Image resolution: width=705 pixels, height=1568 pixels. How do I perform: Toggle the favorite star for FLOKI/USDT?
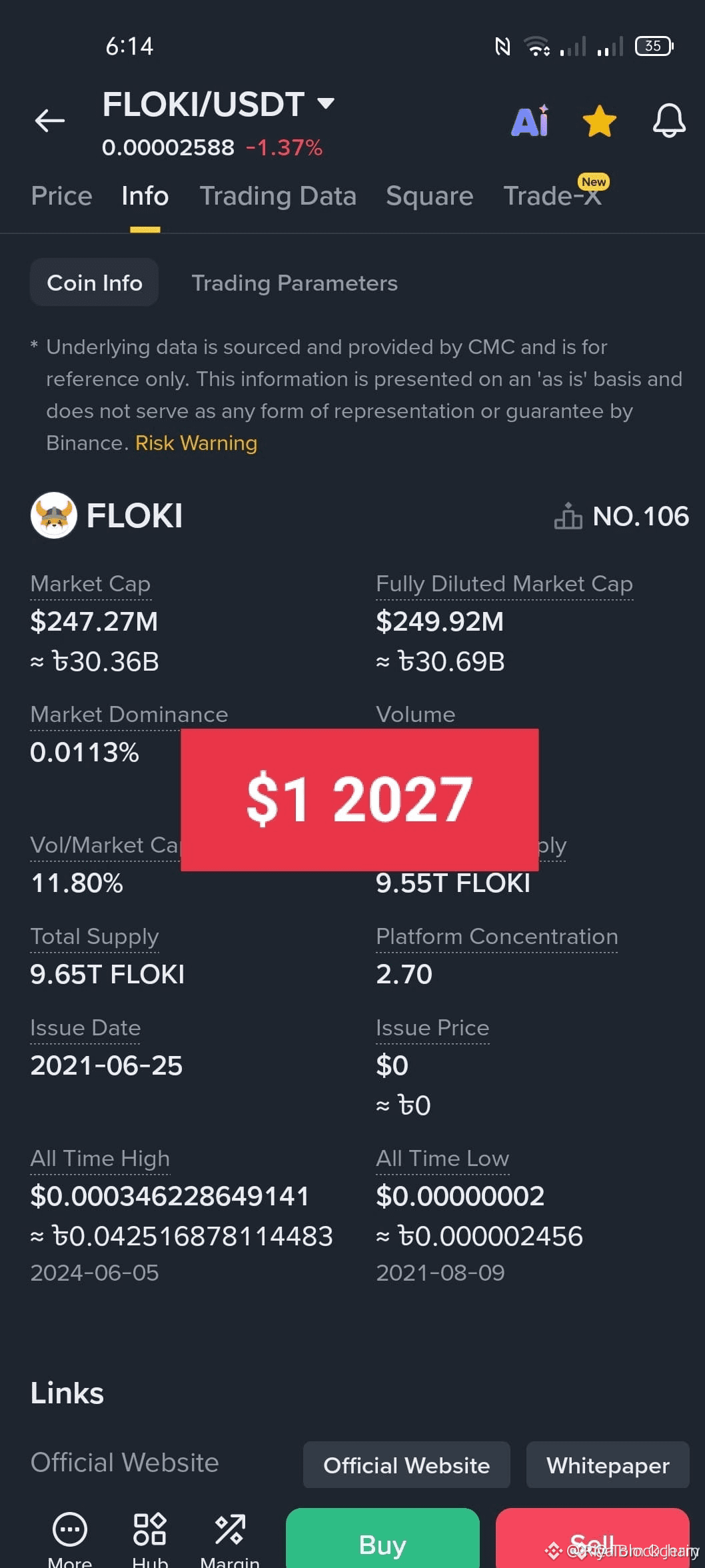pyautogui.click(x=600, y=121)
